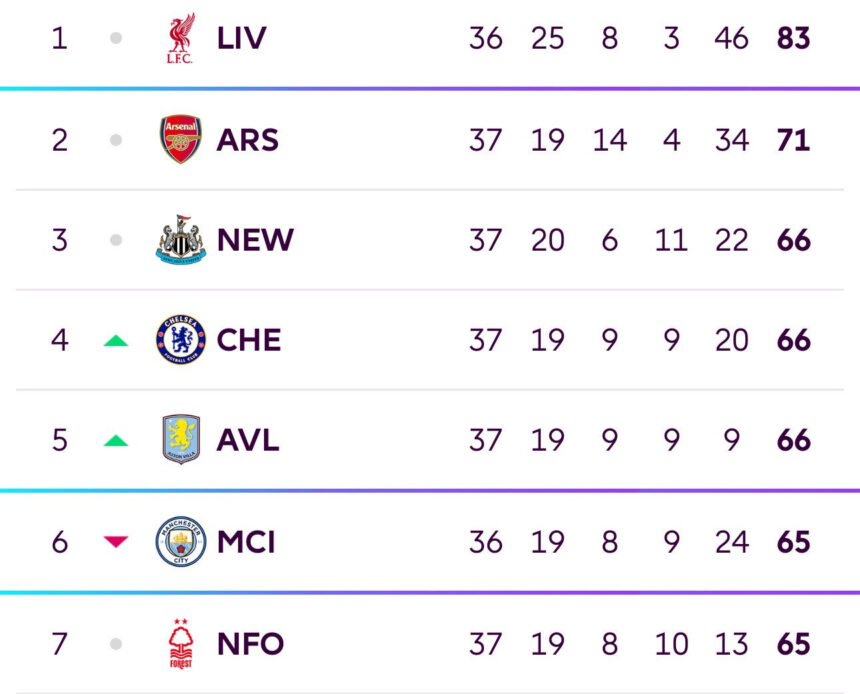Click Aston Villa's green up-arrow indicator
The width and height of the screenshot is (860, 694).
click(x=116, y=441)
